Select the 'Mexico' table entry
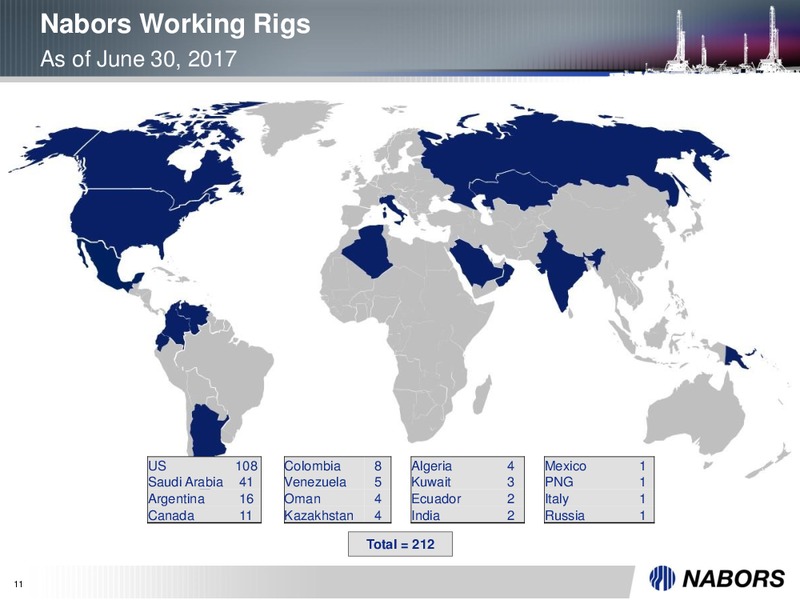 pyautogui.click(x=566, y=466)
